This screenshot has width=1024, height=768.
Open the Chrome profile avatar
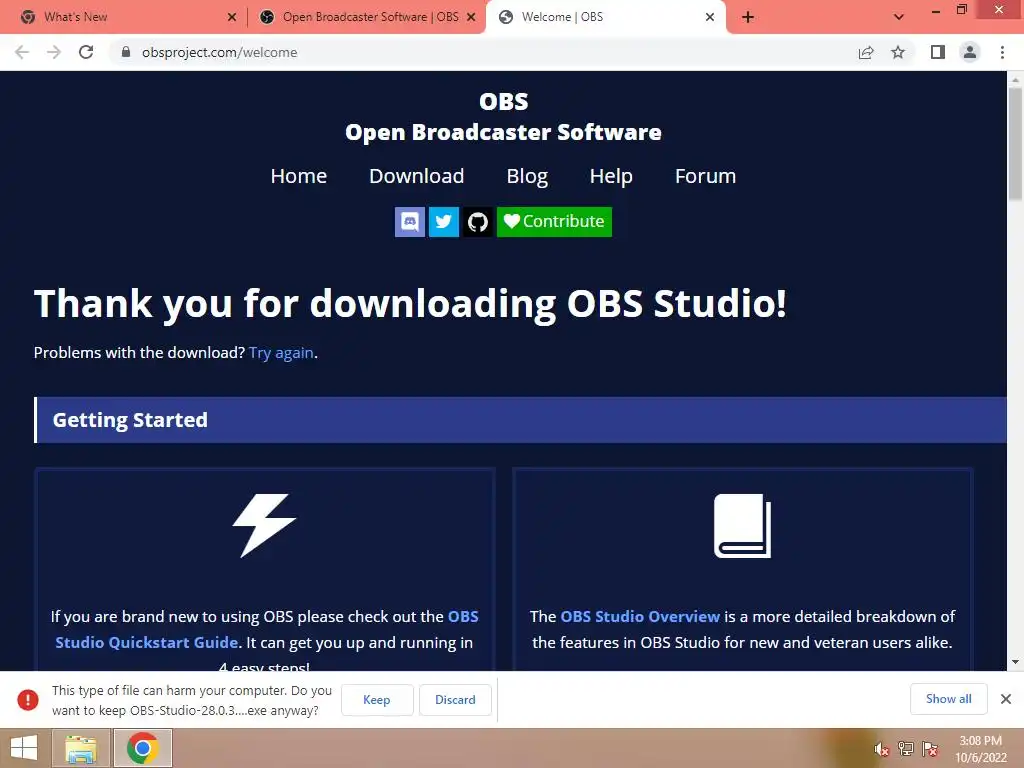(x=970, y=52)
